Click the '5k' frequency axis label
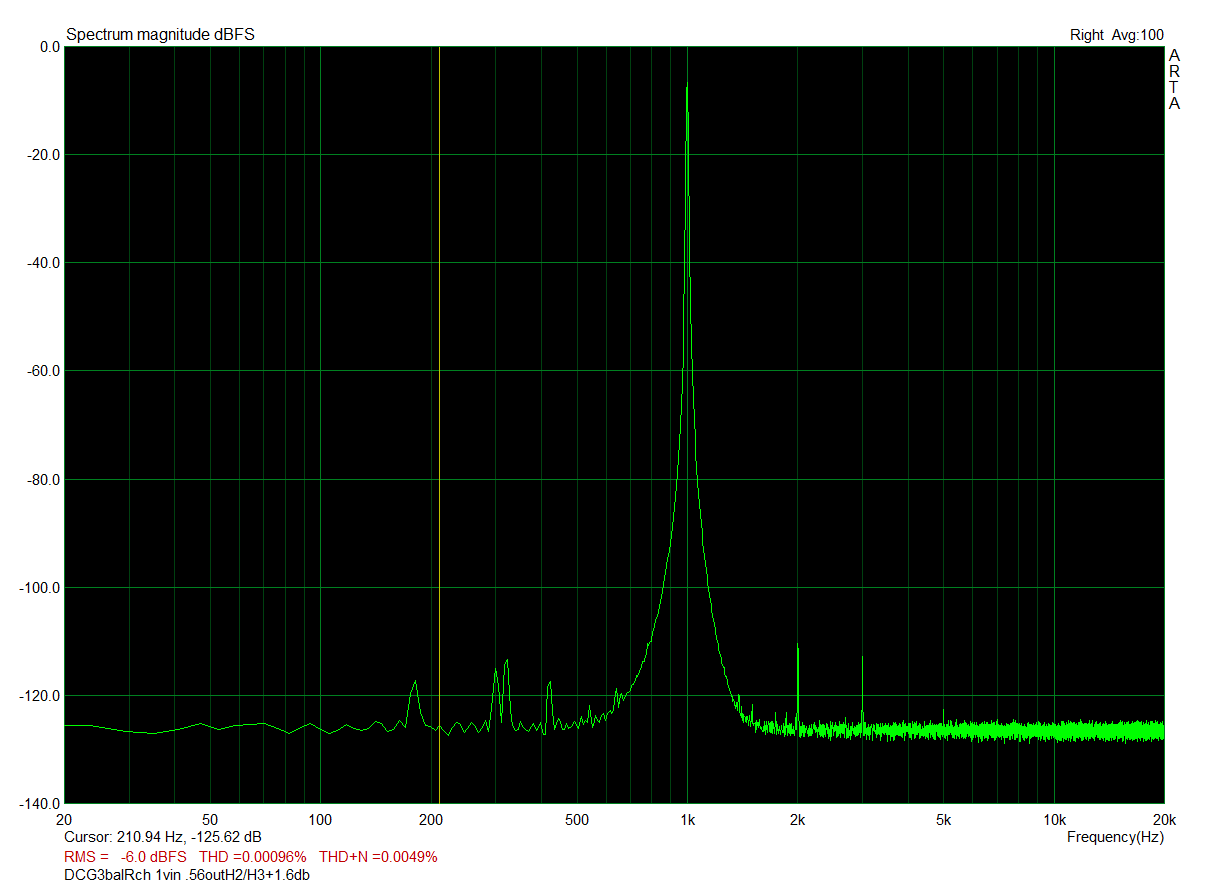The image size is (1228, 887). (943, 820)
